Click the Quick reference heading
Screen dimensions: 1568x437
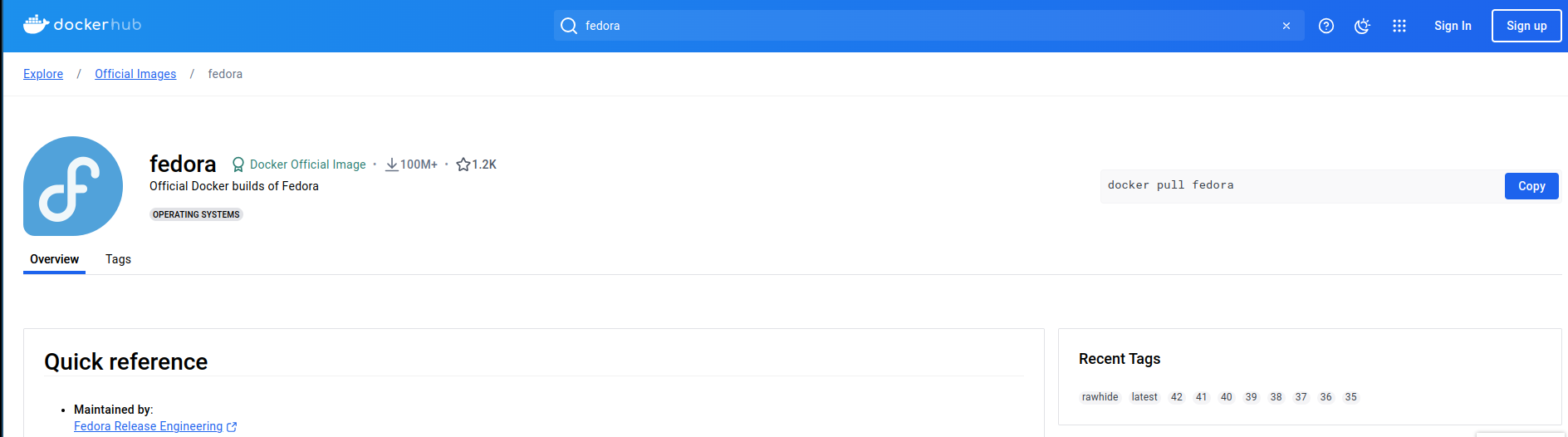coord(125,362)
